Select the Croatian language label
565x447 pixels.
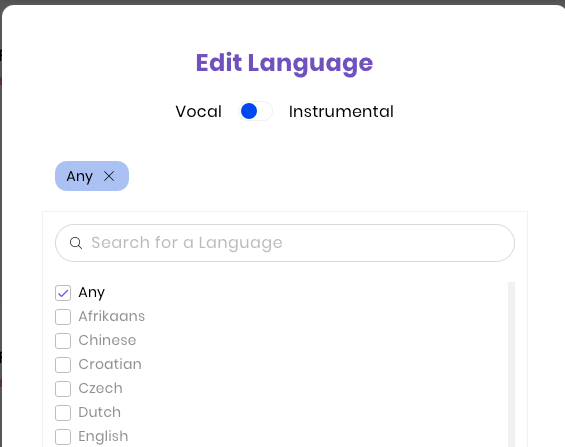coord(110,364)
